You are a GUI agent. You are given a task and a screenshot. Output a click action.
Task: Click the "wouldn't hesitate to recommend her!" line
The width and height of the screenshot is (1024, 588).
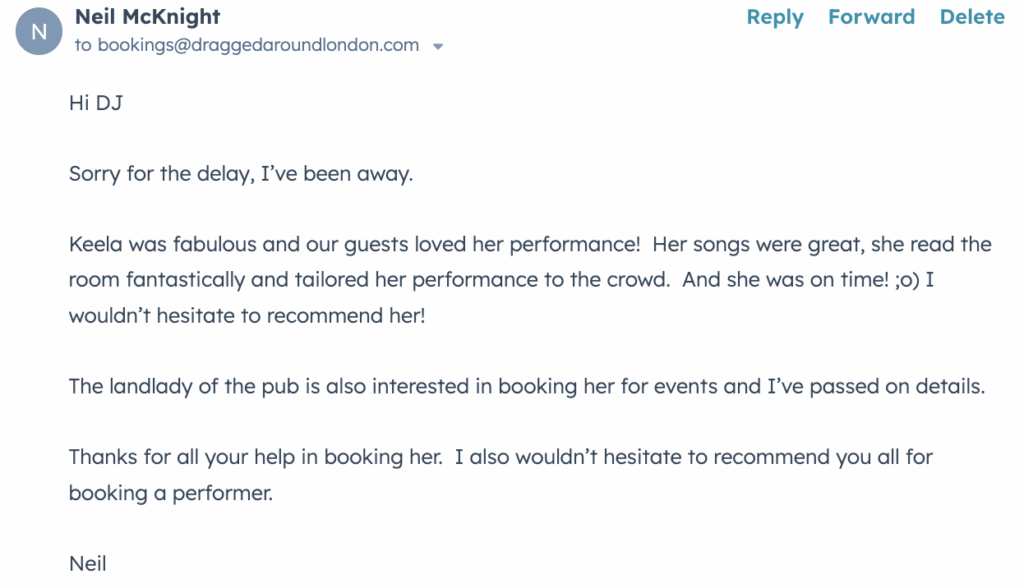[247, 315]
